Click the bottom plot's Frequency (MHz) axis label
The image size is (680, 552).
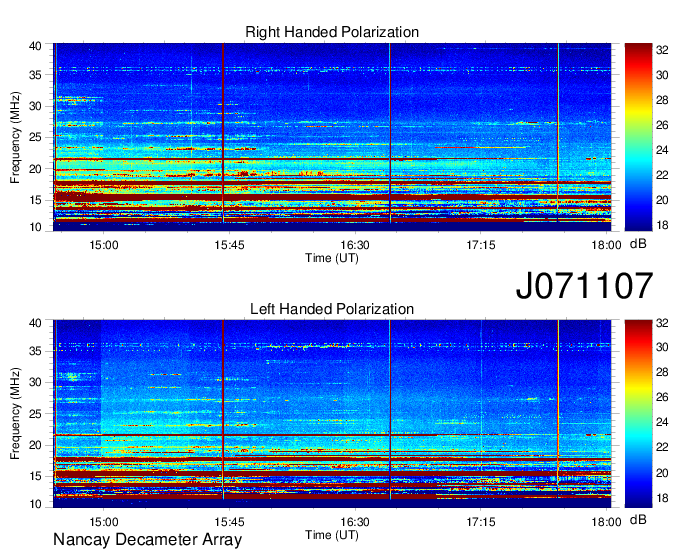pos(15,414)
